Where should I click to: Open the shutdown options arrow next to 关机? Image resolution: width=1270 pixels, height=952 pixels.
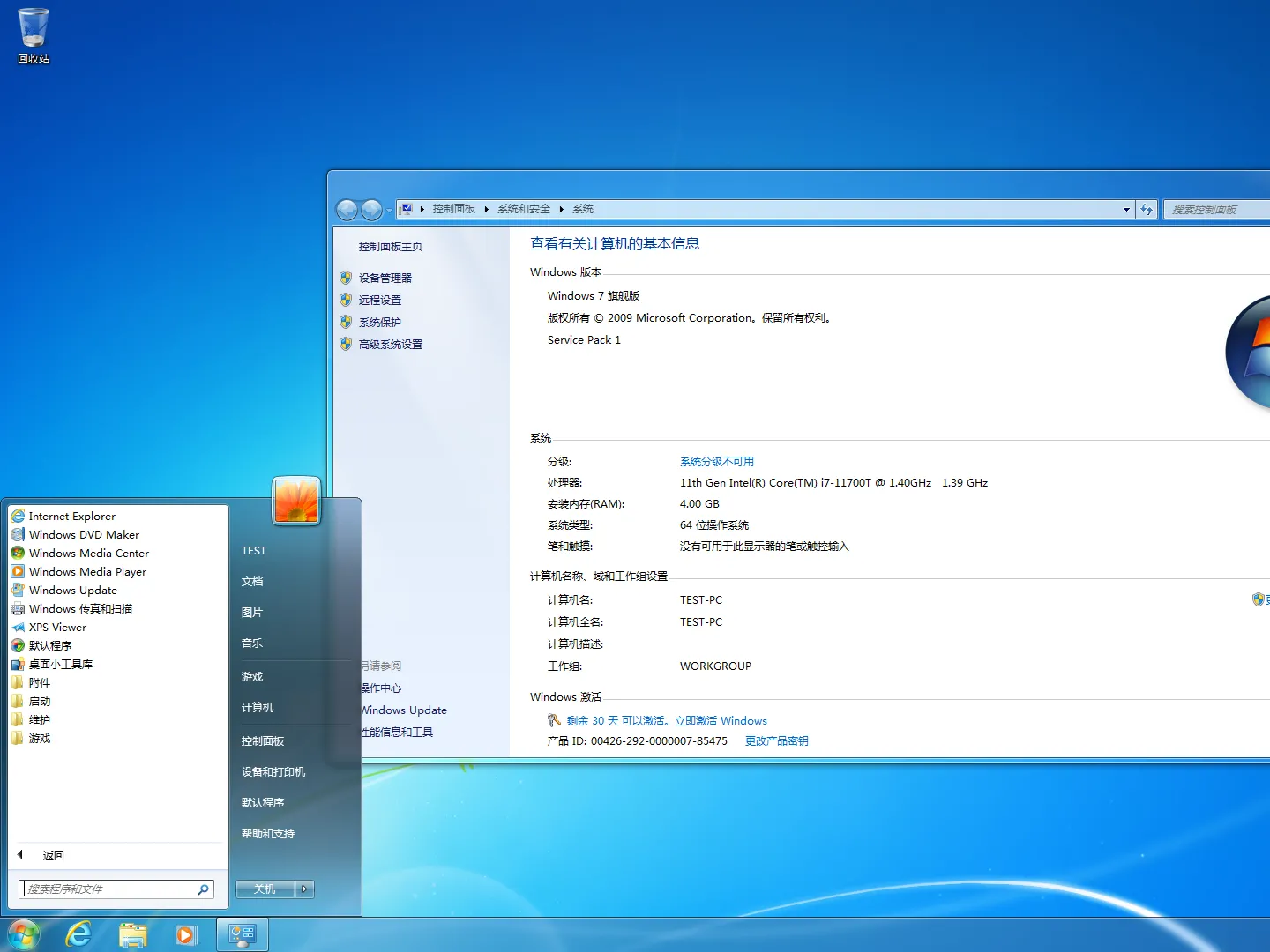pyautogui.click(x=304, y=889)
